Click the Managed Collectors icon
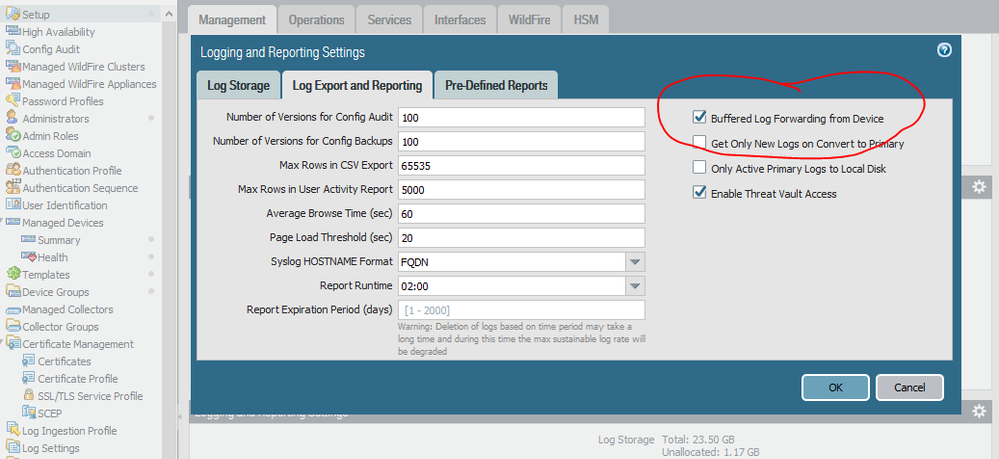 [x=13, y=309]
